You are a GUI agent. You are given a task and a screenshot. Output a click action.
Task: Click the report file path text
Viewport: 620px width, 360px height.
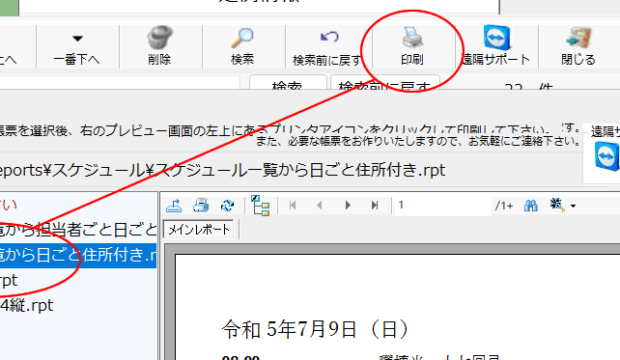(x=223, y=170)
